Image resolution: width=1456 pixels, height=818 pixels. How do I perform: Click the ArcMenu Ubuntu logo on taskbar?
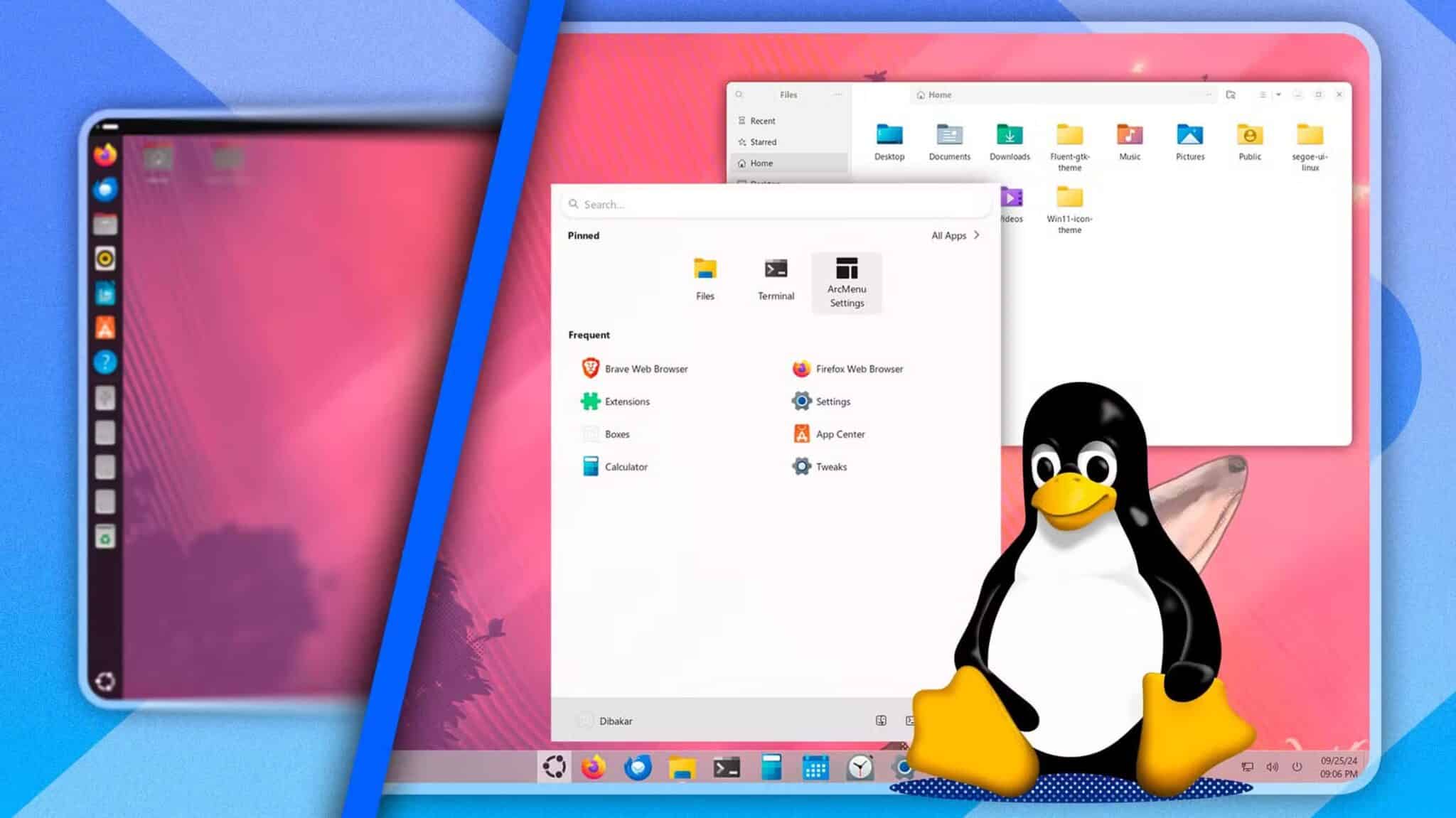(554, 767)
